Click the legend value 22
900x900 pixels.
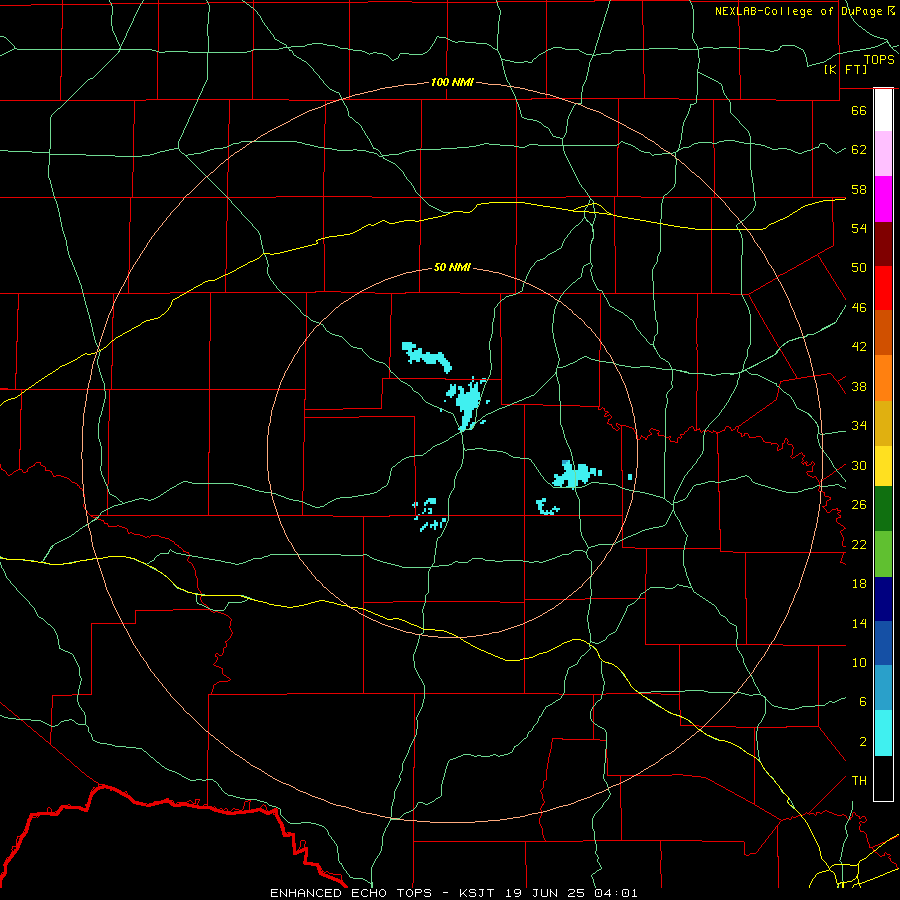859,545
